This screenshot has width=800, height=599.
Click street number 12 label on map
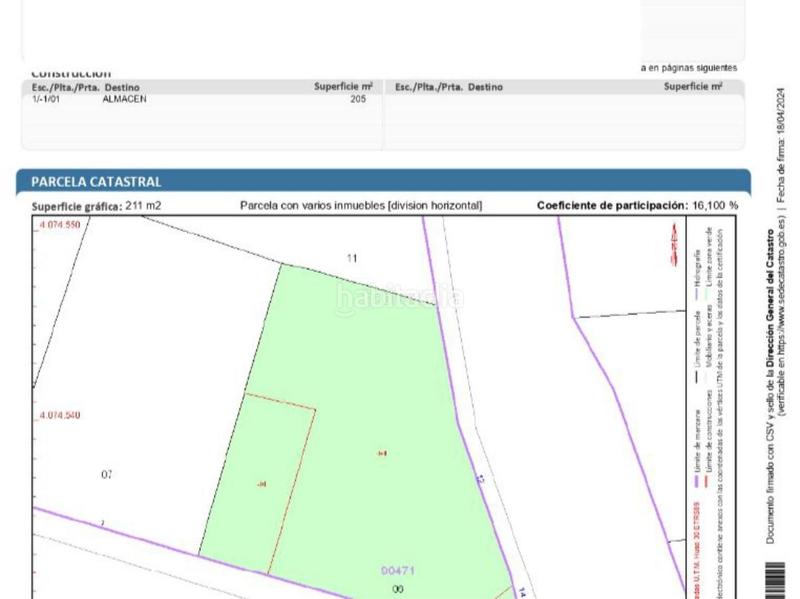point(480,480)
